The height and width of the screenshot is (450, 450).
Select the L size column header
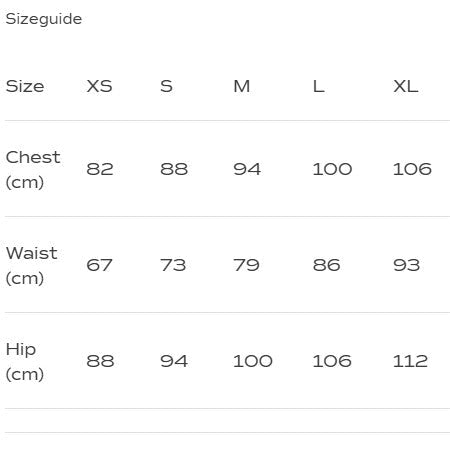point(319,86)
